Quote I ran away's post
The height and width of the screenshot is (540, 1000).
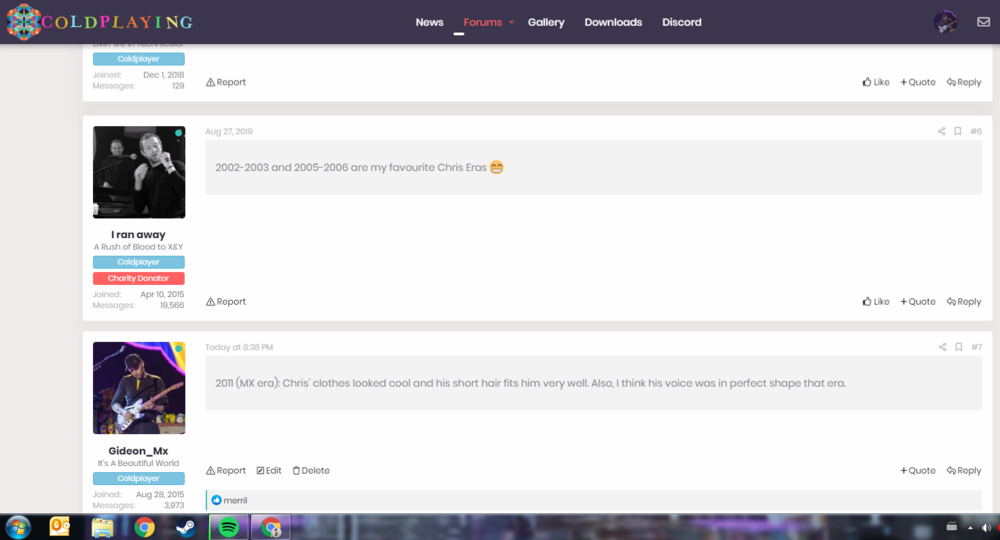(918, 302)
